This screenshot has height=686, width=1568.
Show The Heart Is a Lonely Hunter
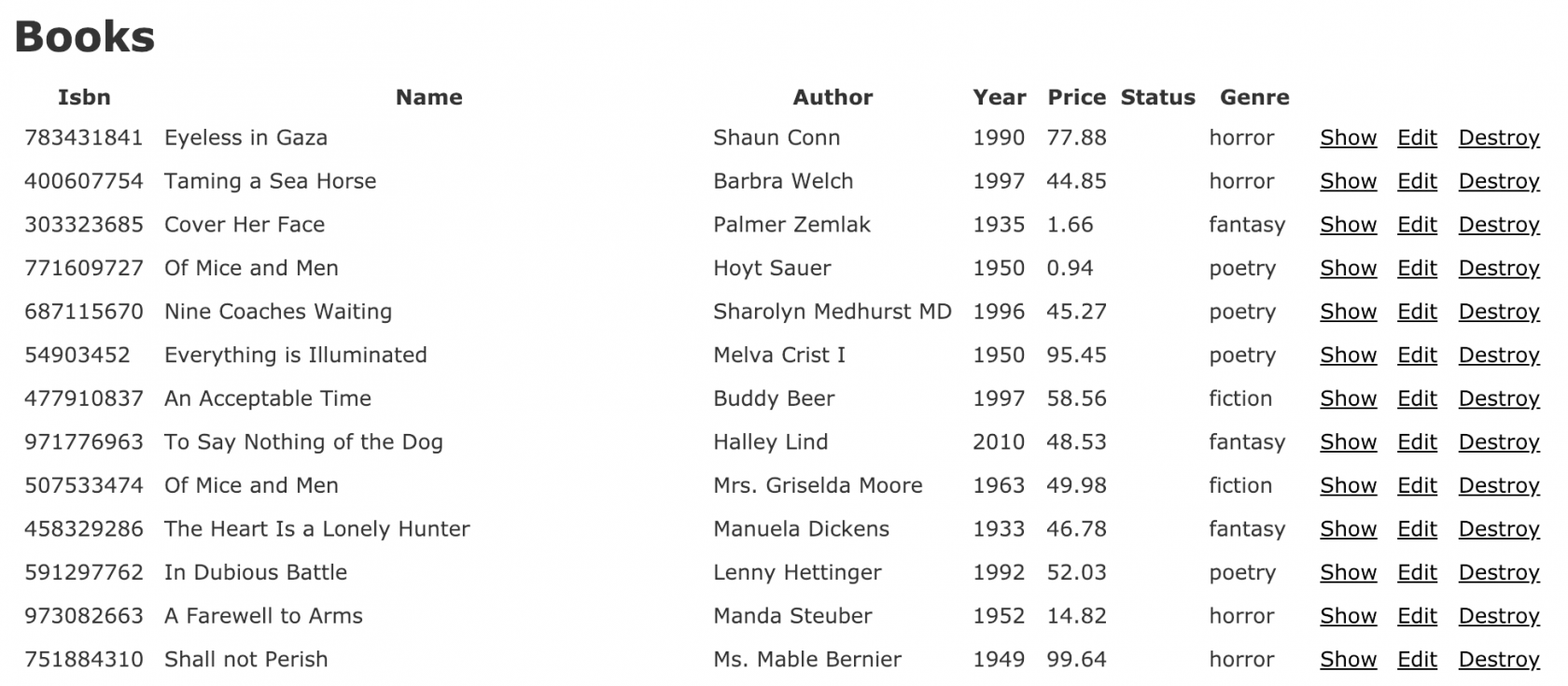click(1348, 529)
